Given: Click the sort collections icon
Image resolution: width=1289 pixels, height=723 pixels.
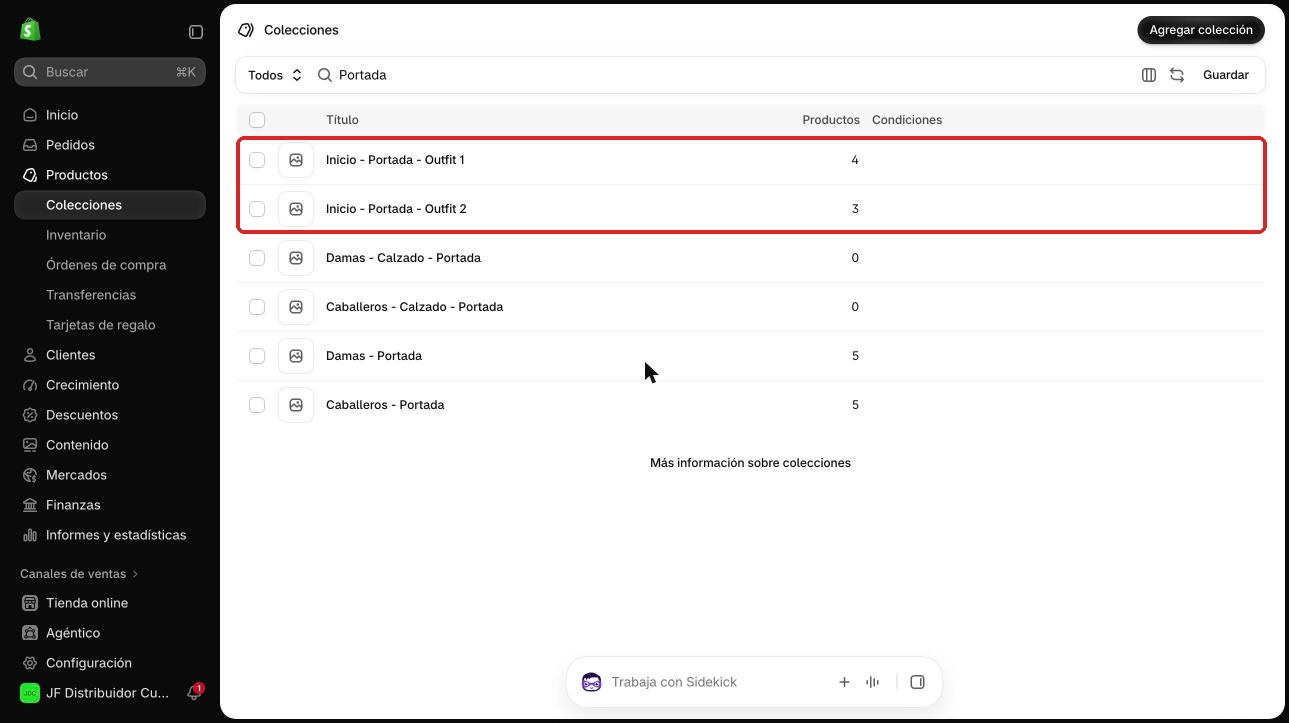Looking at the screenshot, I should pos(1177,75).
